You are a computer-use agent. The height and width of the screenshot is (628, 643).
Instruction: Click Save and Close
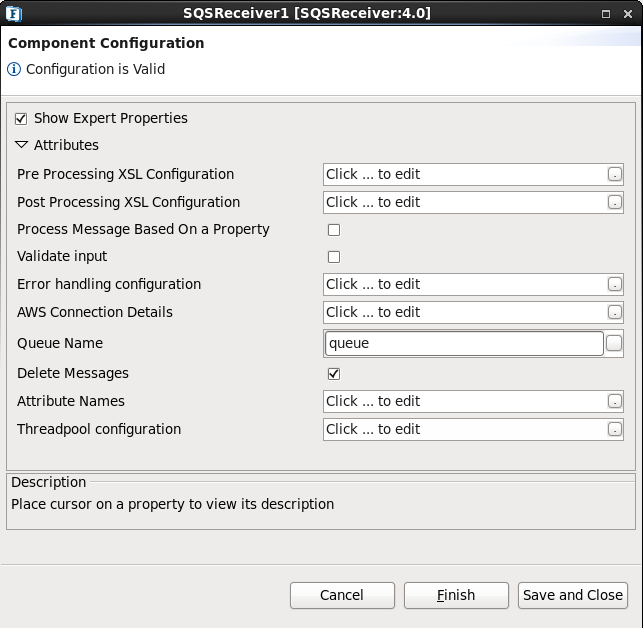point(573,595)
